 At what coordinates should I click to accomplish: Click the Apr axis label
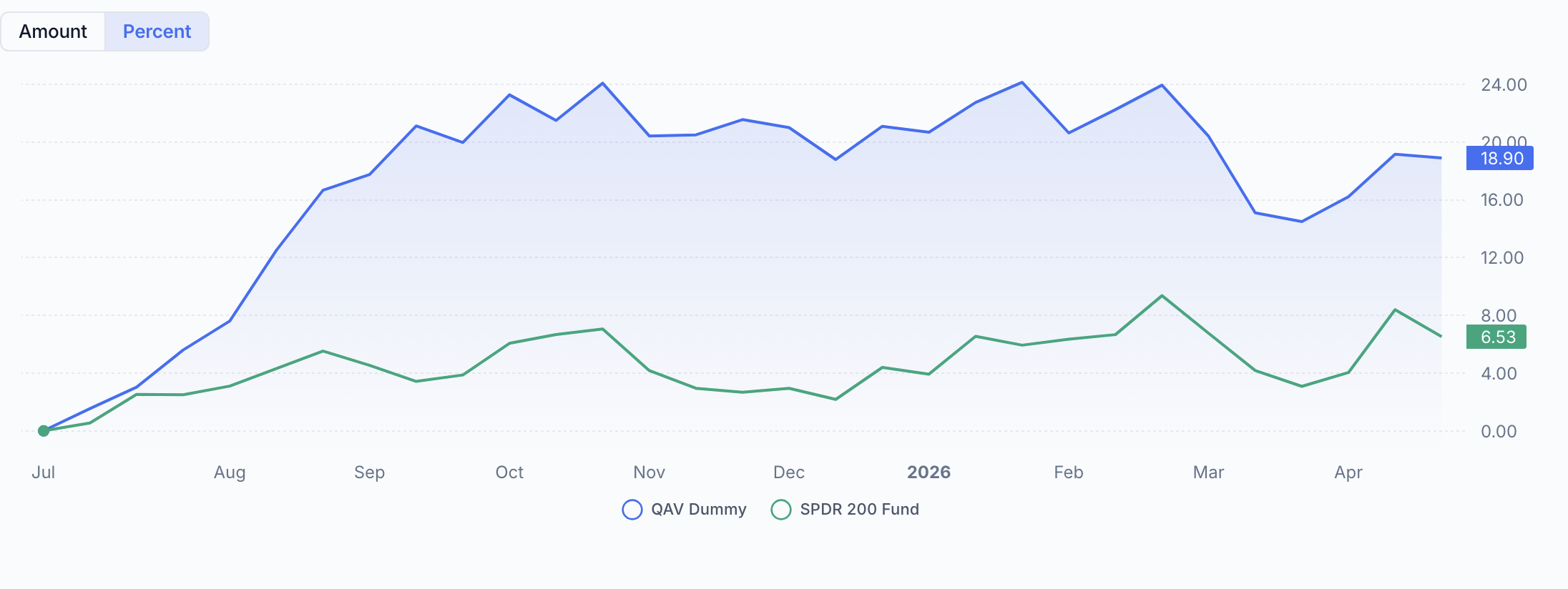pyautogui.click(x=1349, y=472)
